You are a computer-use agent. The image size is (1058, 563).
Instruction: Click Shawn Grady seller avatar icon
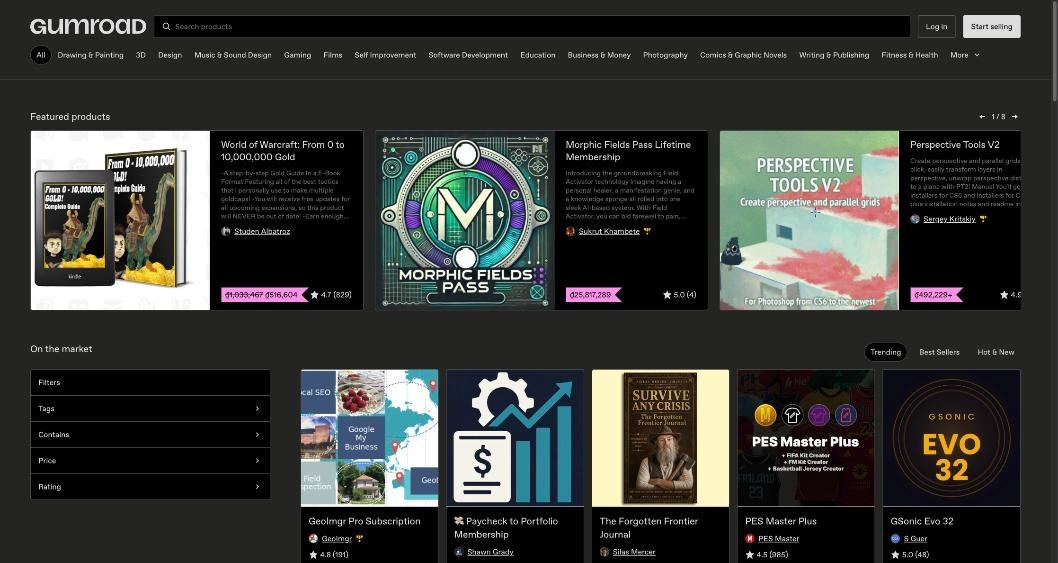click(459, 552)
